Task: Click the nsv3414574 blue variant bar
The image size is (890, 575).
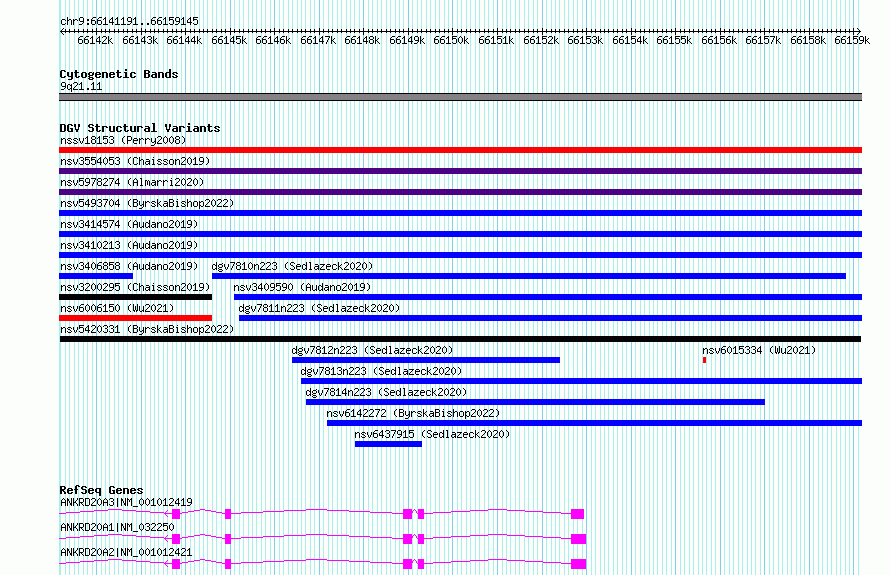Action: [460, 234]
